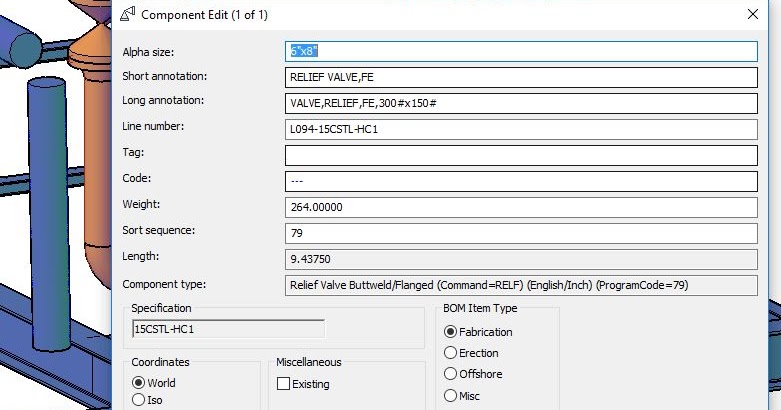Select the Fabrication BOM item type

click(x=450, y=332)
